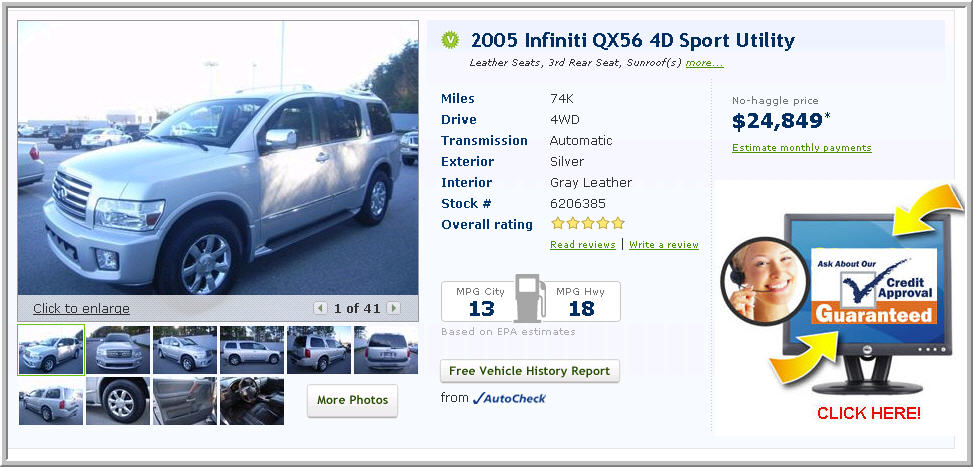Click the 2005 Infiniti QX56 title
Screen dimensions: 973x467
click(x=632, y=41)
